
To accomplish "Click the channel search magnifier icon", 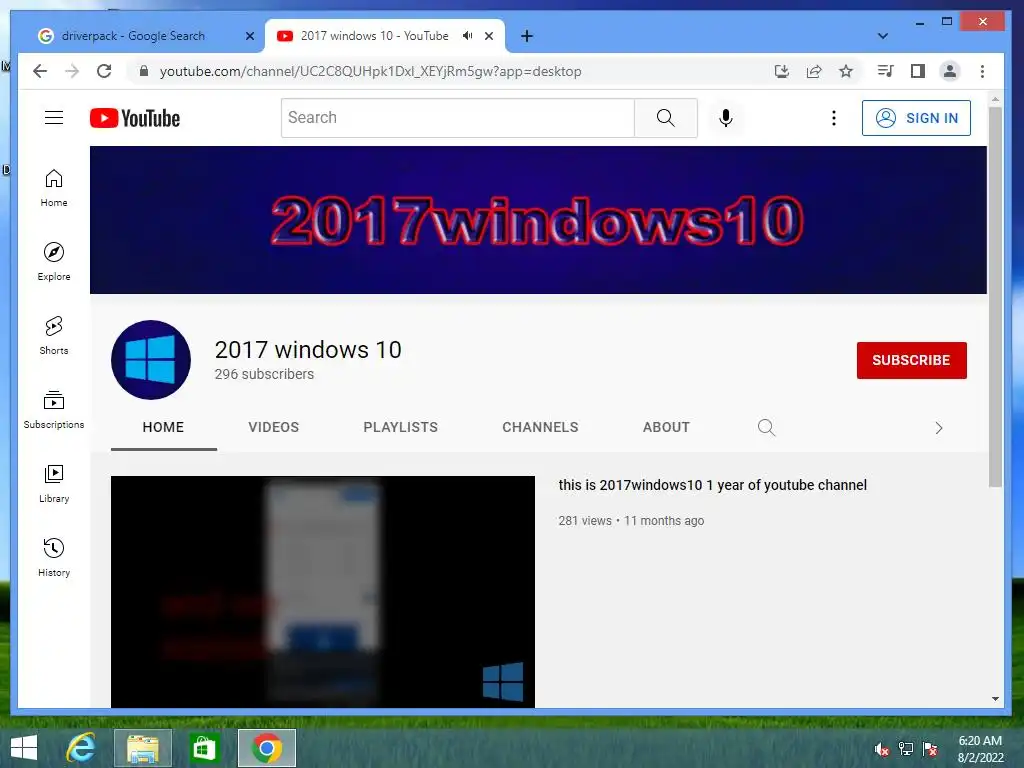I will [766, 428].
